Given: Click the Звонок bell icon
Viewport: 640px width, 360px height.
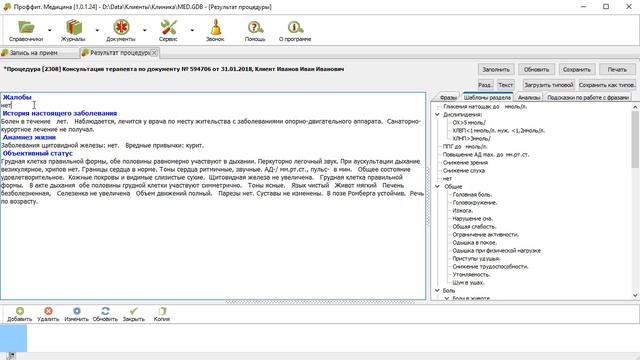Looking at the screenshot, I should click(216, 27).
